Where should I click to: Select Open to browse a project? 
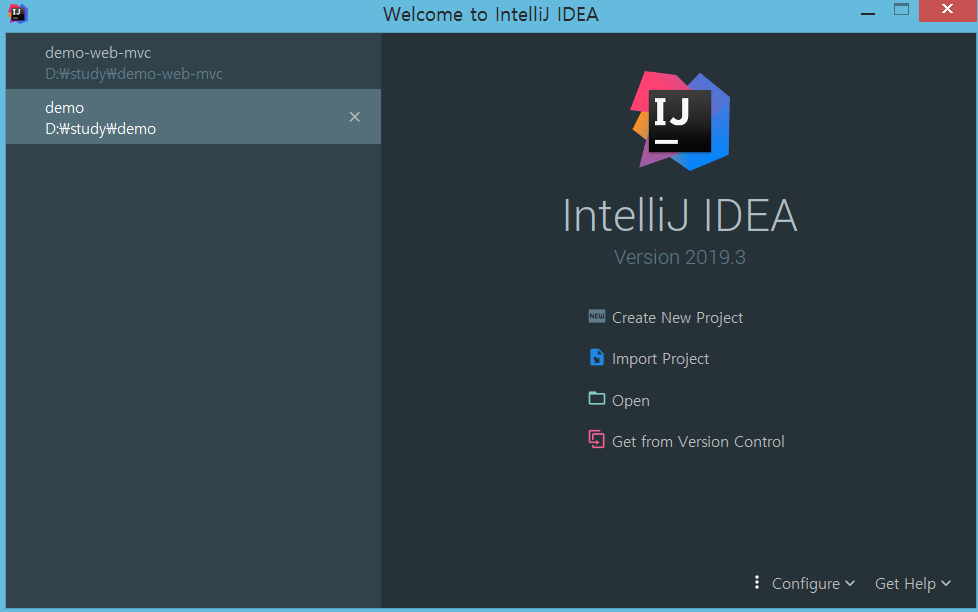pos(631,401)
